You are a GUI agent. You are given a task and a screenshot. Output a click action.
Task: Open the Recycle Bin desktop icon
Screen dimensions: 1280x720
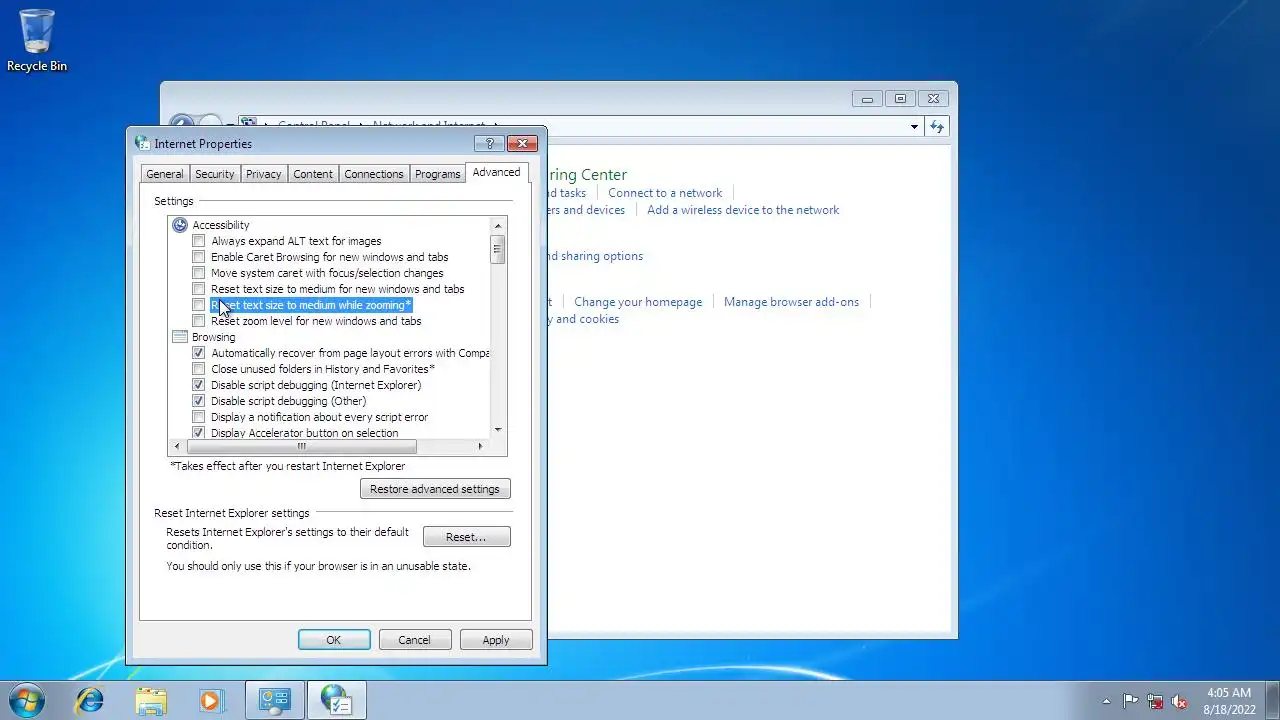pyautogui.click(x=37, y=40)
